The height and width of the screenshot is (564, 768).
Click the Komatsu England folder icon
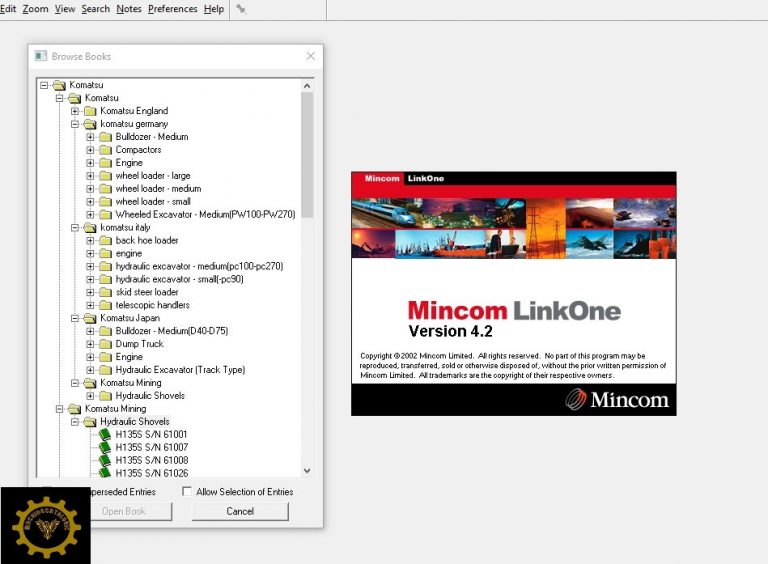(x=90, y=111)
